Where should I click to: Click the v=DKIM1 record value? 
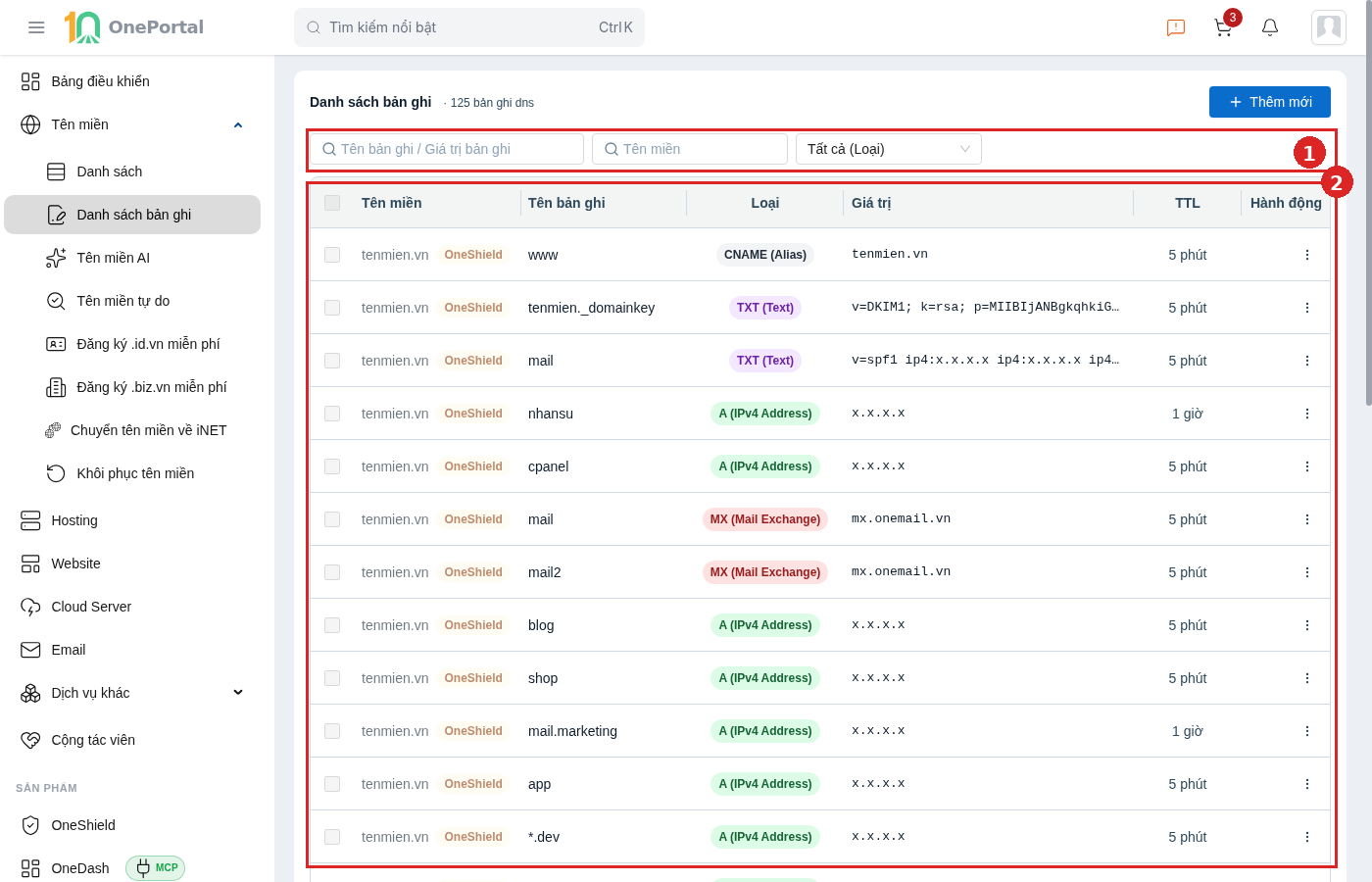[x=985, y=307]
